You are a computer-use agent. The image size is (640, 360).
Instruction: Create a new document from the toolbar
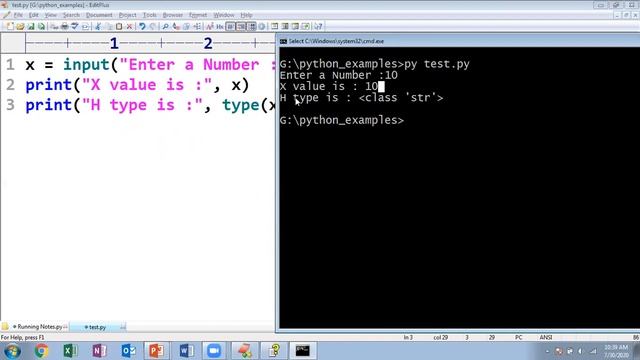10,27
